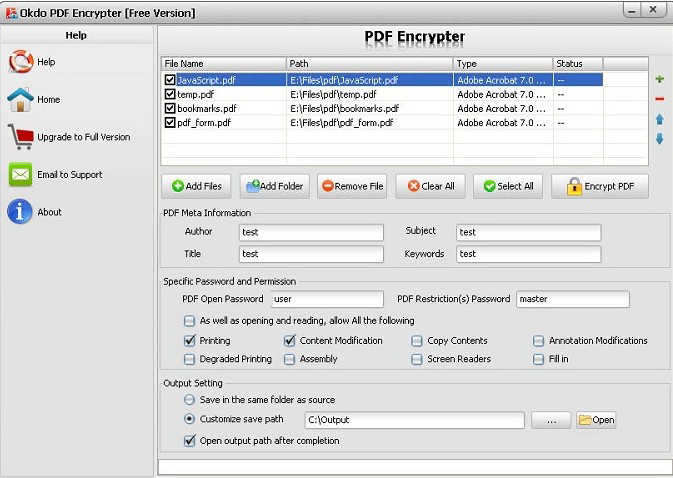Enable Annotation Modifications checkbox
This screenshot has height=478, width=673.
(538, 341)
